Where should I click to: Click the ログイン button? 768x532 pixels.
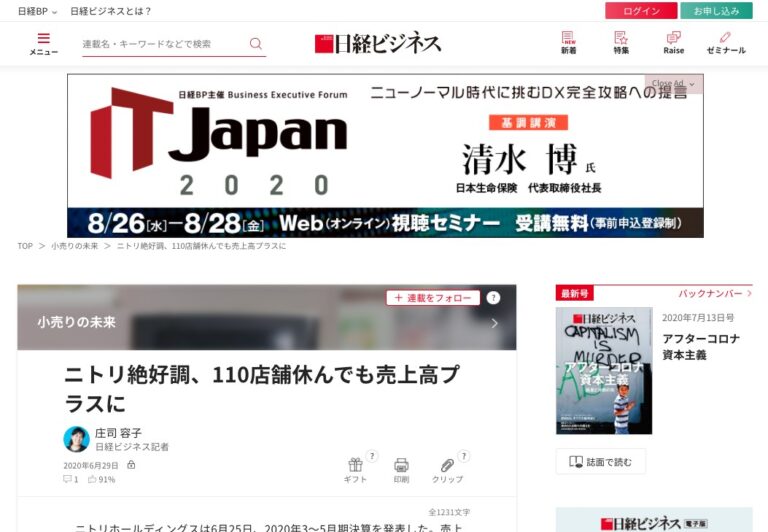pos(641,11)
